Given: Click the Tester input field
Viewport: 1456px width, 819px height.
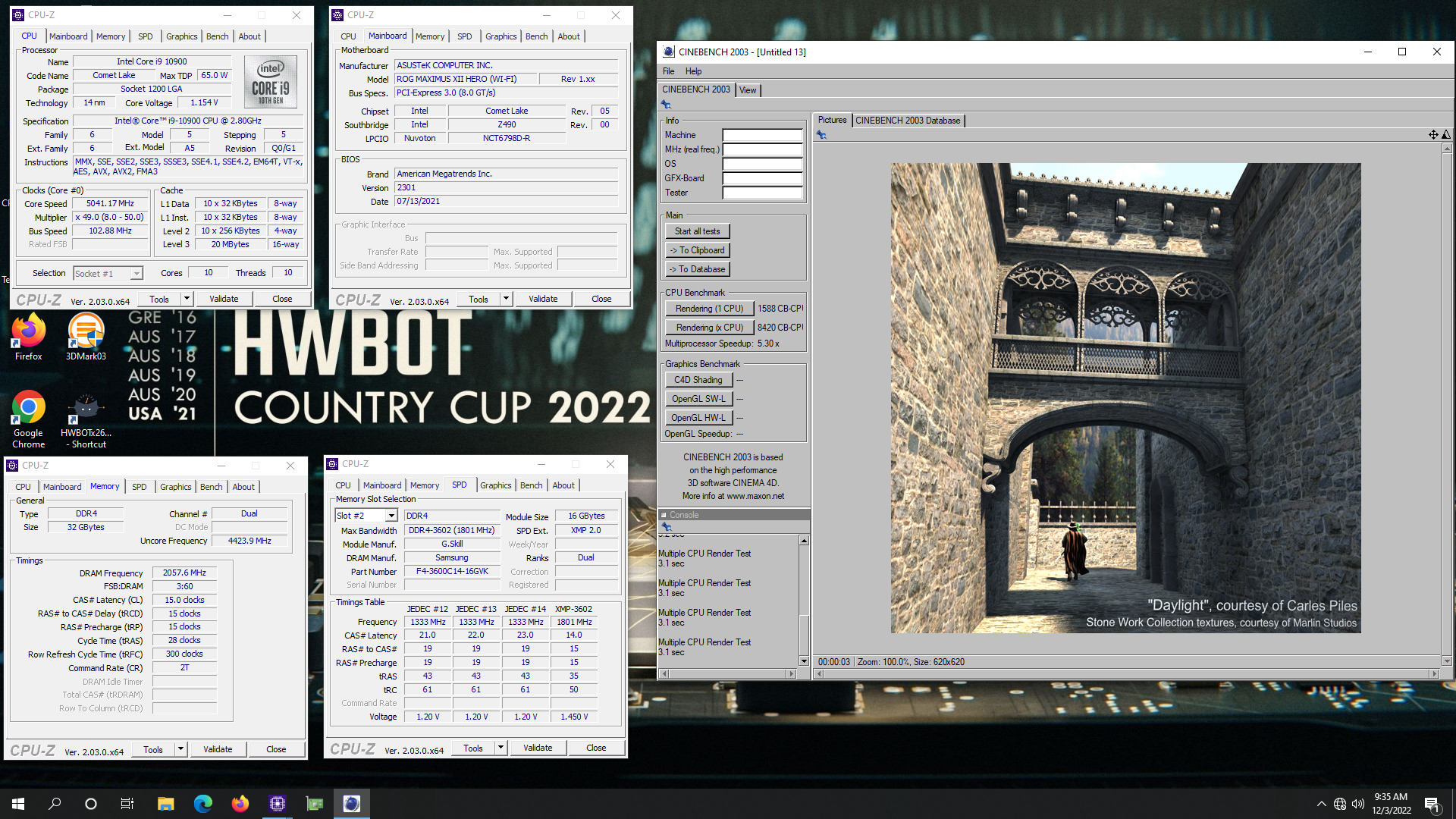Looking at the screenshot, I should click(762, 193).
